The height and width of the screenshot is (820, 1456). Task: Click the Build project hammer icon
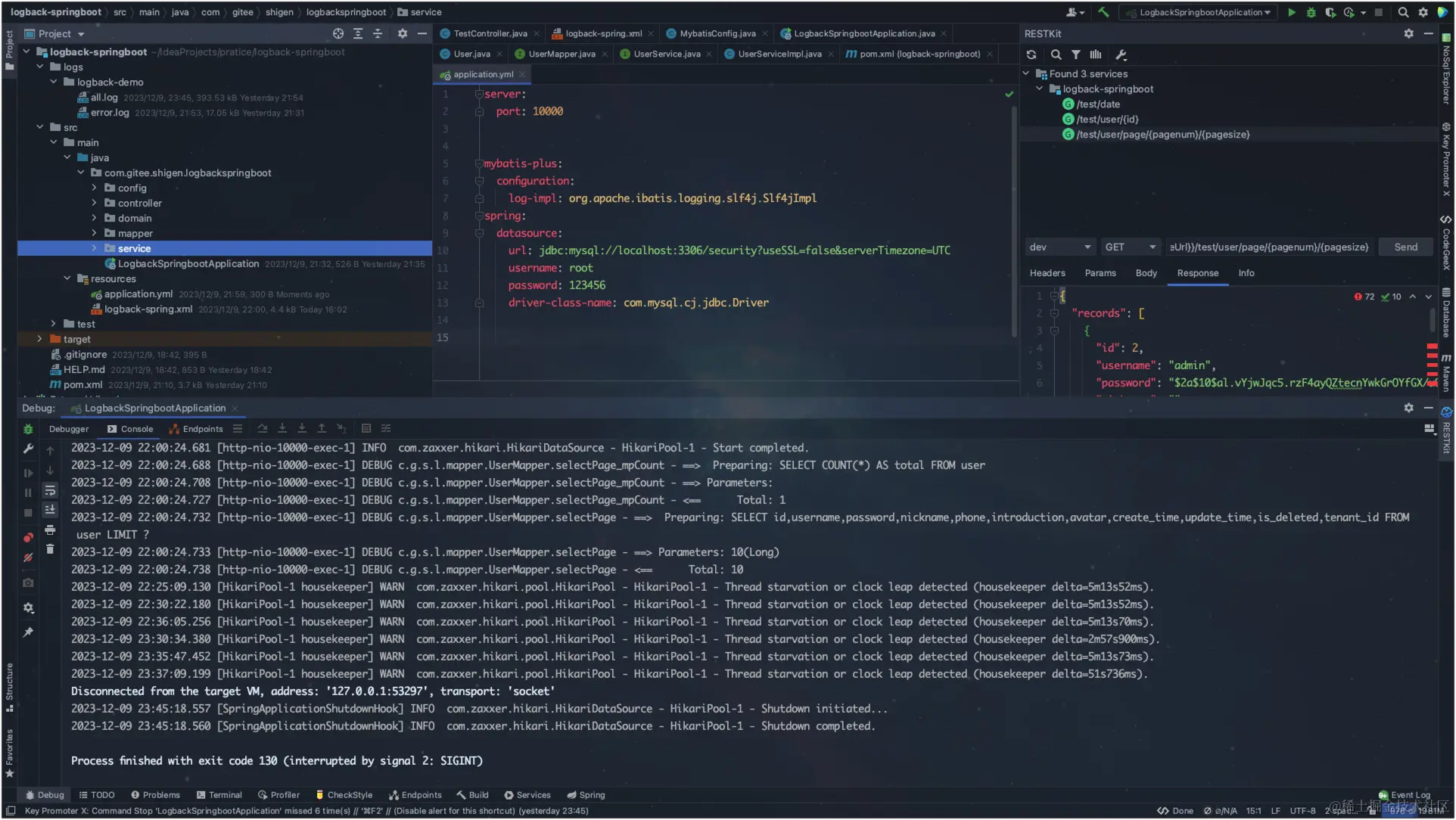(x=1104, y=12)
